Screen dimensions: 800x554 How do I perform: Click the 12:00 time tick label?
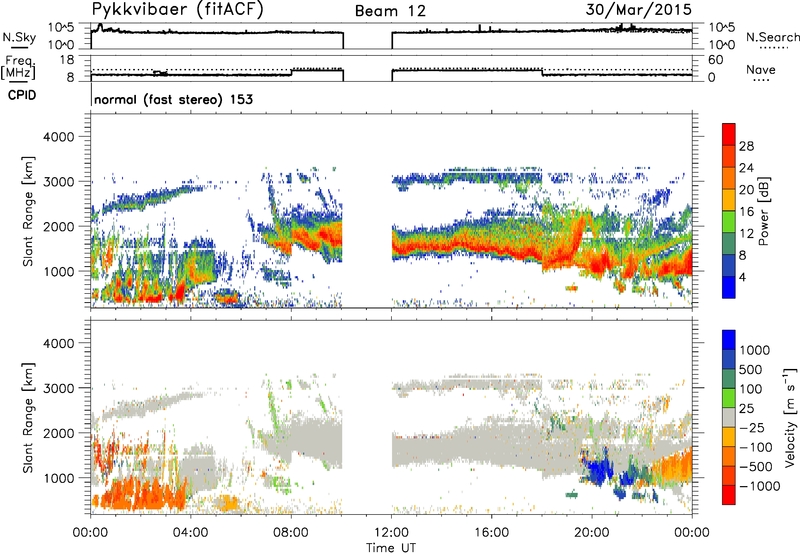[x=391, y=533]
